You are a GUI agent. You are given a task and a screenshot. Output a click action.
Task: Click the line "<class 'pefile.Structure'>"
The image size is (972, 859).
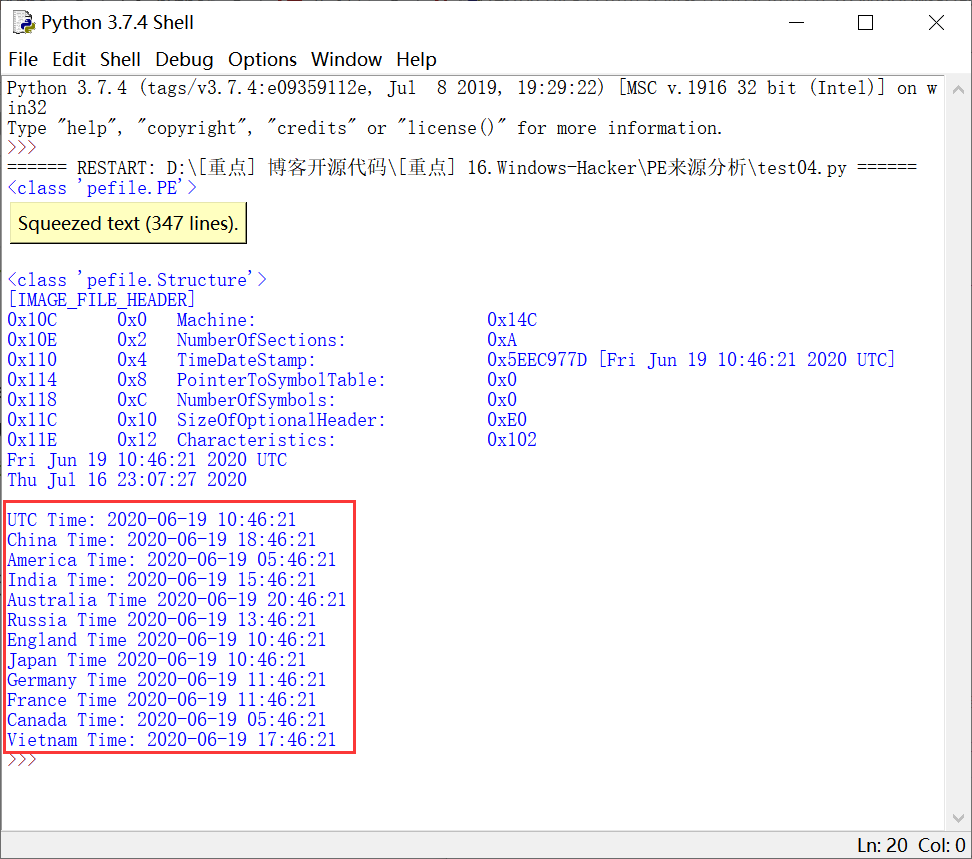coord(136,280)
